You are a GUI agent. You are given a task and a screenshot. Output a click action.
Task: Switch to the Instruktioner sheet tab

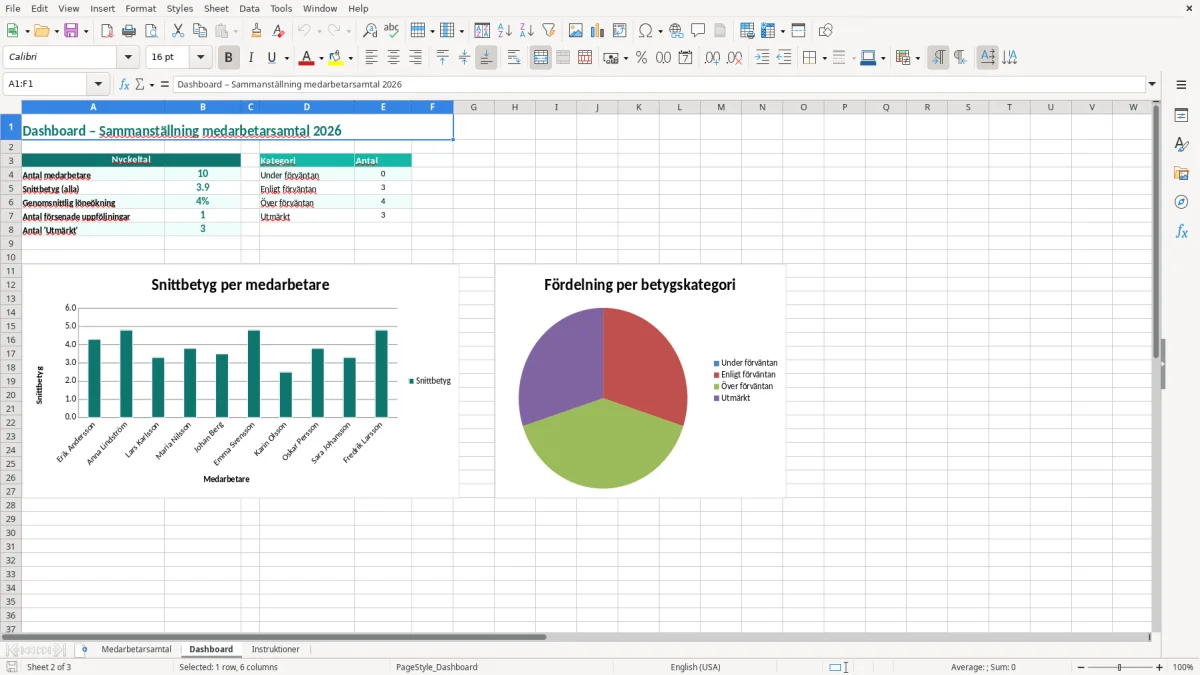[x=276, y=649]
